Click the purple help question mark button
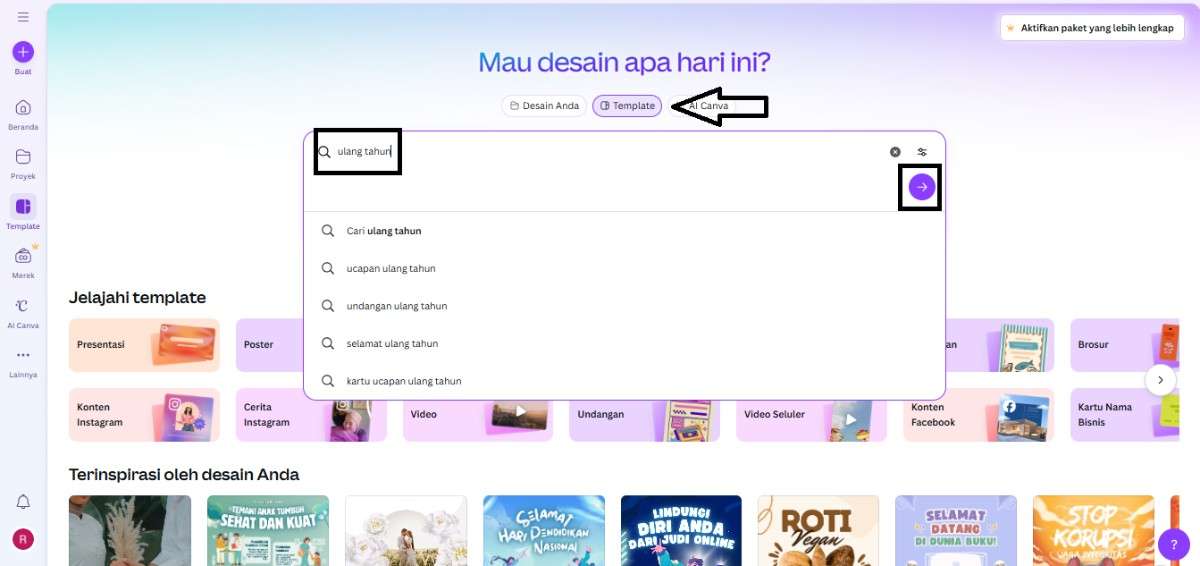The image size is (1200, 566). click(1173, 544)
